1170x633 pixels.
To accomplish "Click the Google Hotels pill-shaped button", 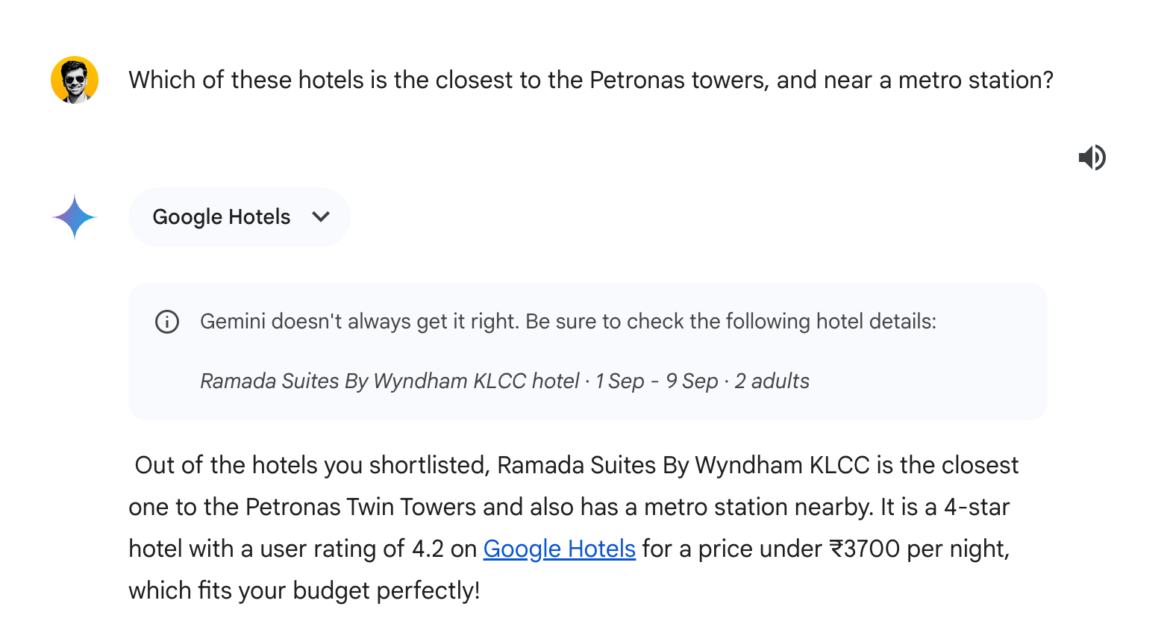I will pyautogui.click(x=239, y=217).
